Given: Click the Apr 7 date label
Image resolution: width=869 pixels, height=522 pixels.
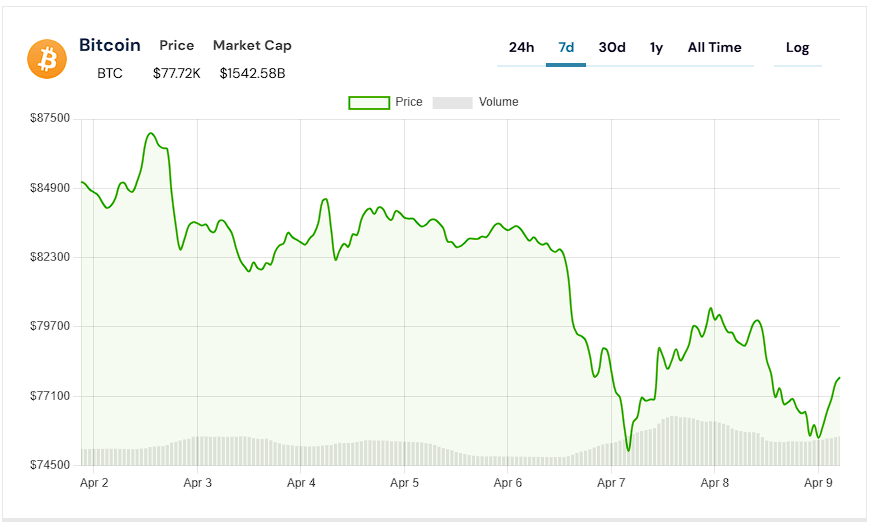Looking at the screenshot, I should point(611,483).
